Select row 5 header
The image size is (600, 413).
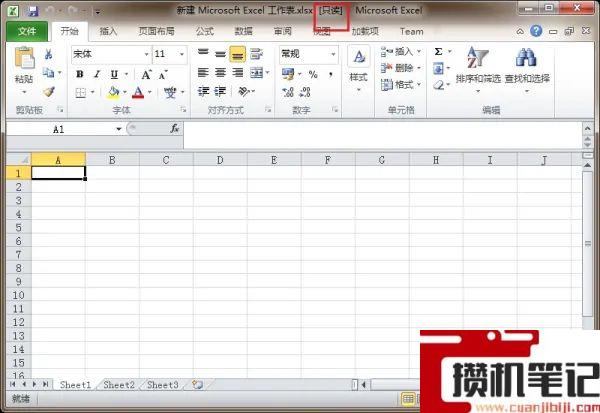point(18,227)
